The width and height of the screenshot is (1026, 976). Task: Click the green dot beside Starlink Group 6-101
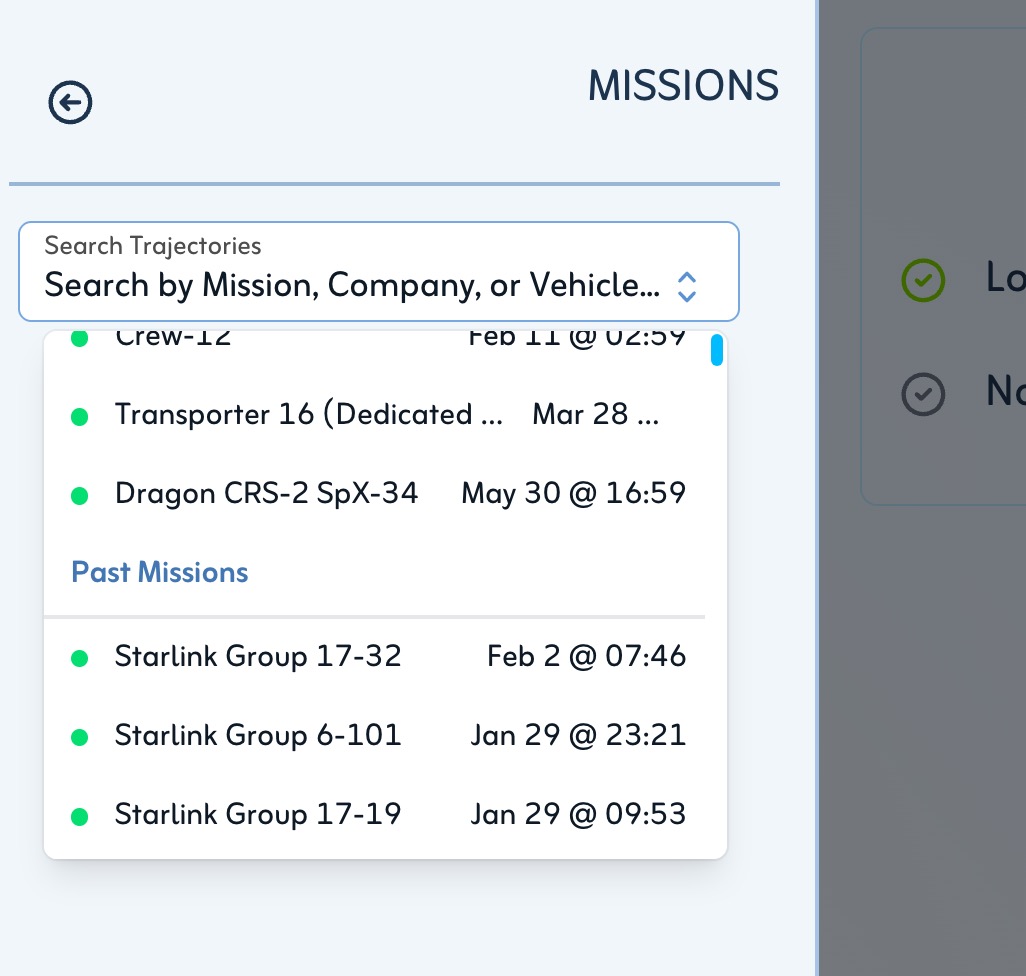click(80, 738)
